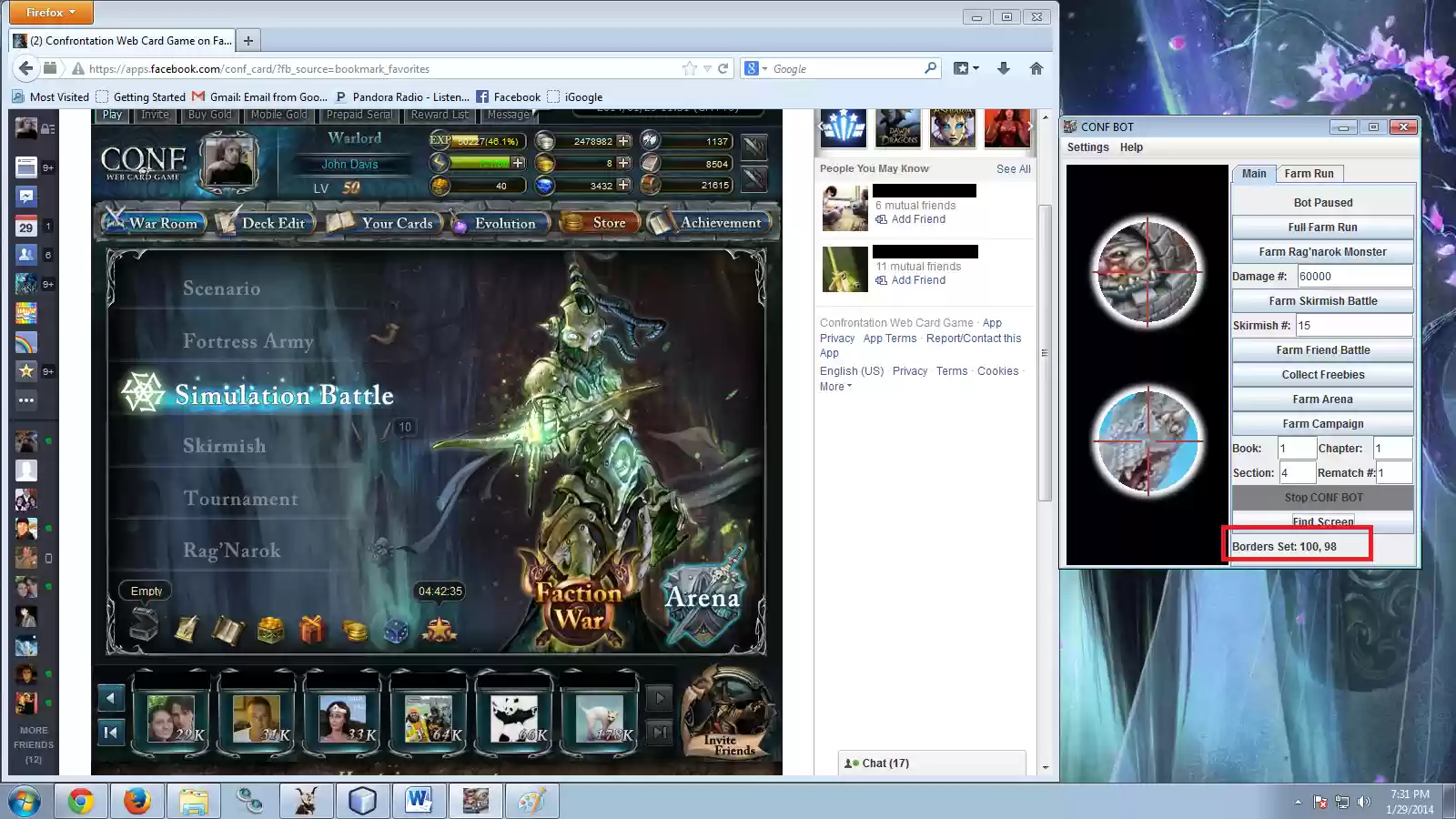
Task: Open the red gift box icon
Action: (x=312, y=629)
